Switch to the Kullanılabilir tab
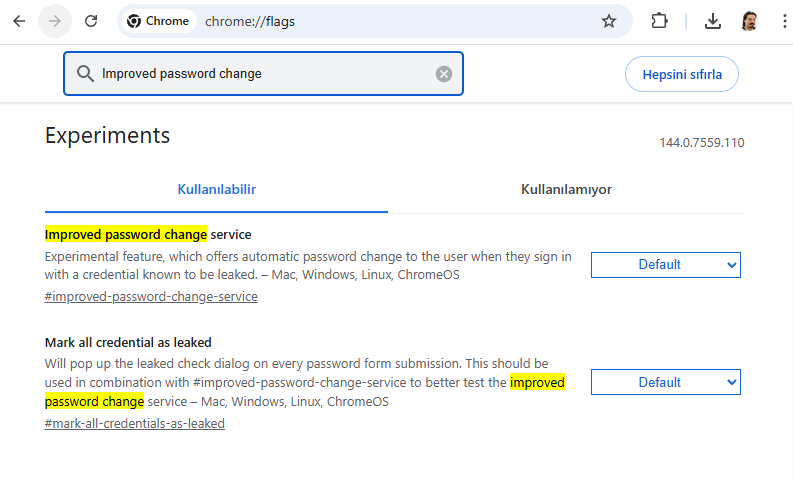 coord(217,189)
